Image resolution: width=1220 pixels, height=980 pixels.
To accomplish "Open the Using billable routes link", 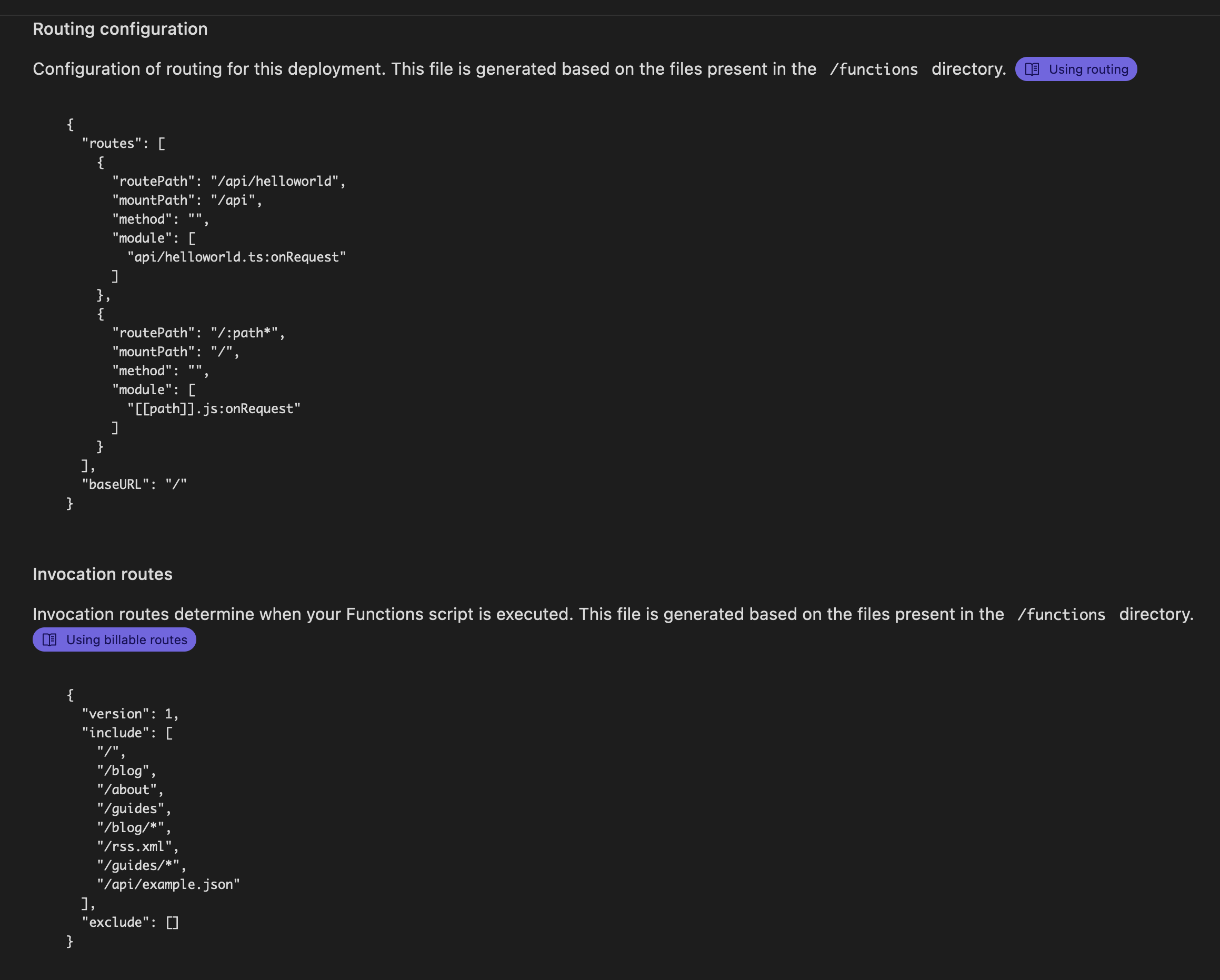I will 126,639.
